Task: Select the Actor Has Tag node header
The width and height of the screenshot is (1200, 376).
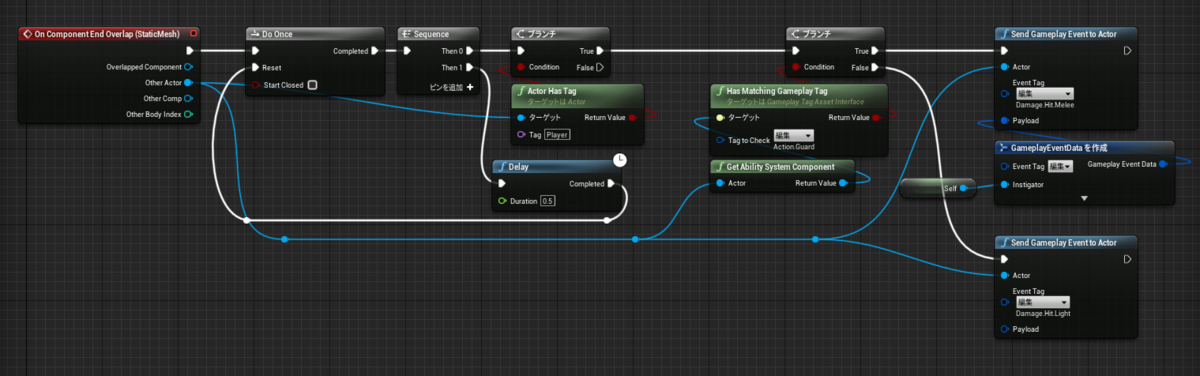Action: (x=578, y=95)
